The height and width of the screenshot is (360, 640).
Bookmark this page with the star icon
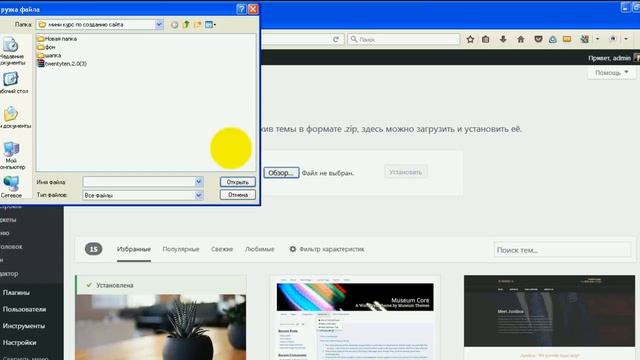(470, 39)
